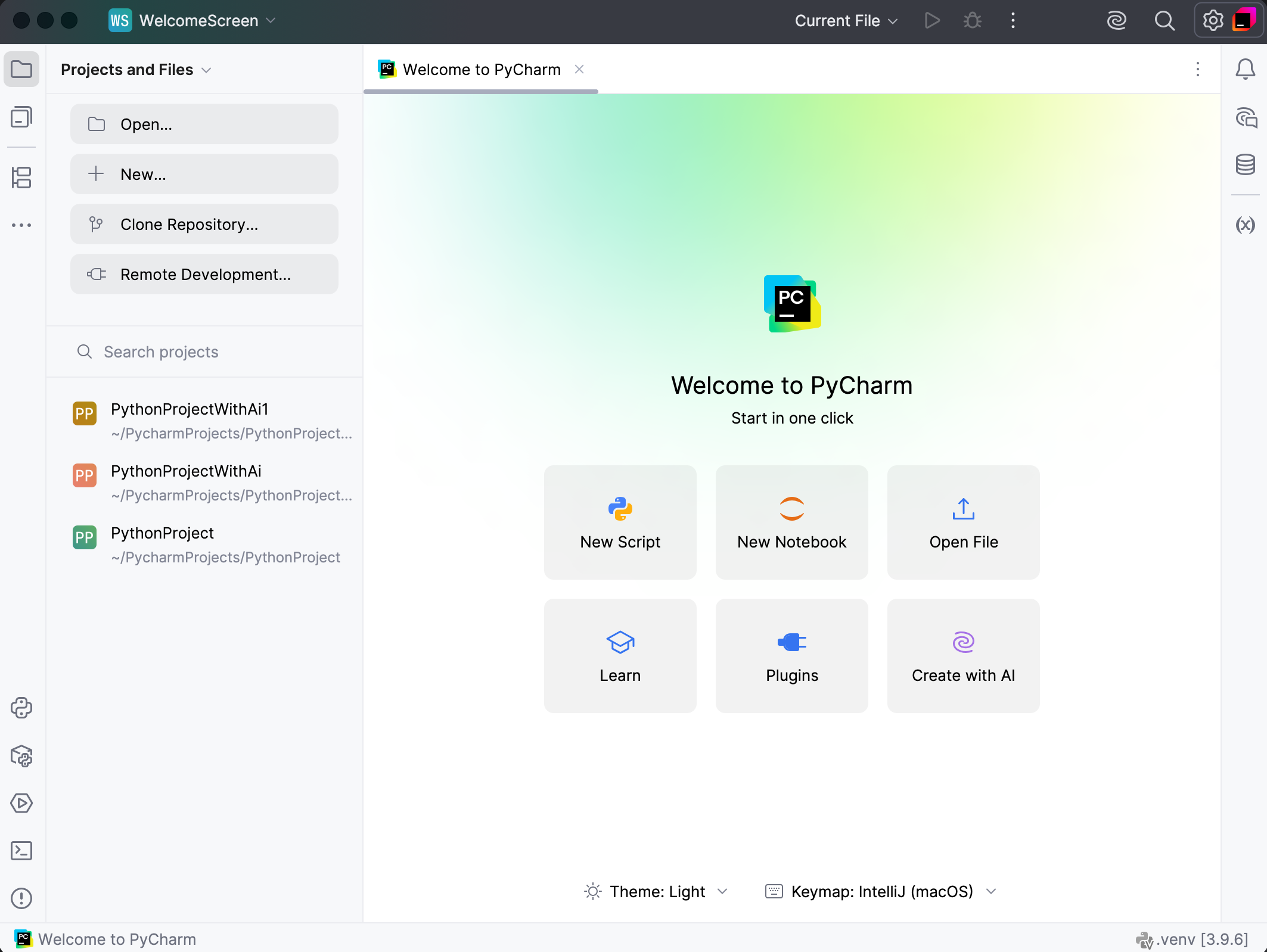Expand the Current File run configuration dropdown

(846, 21)
